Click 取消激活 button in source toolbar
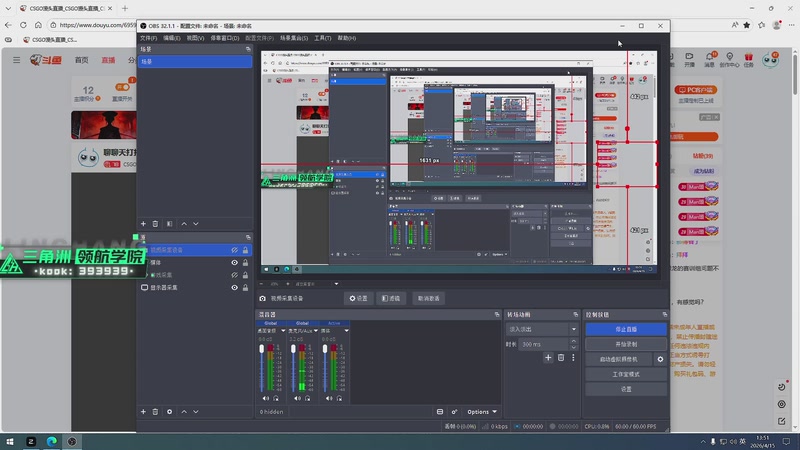 (429, 298)
